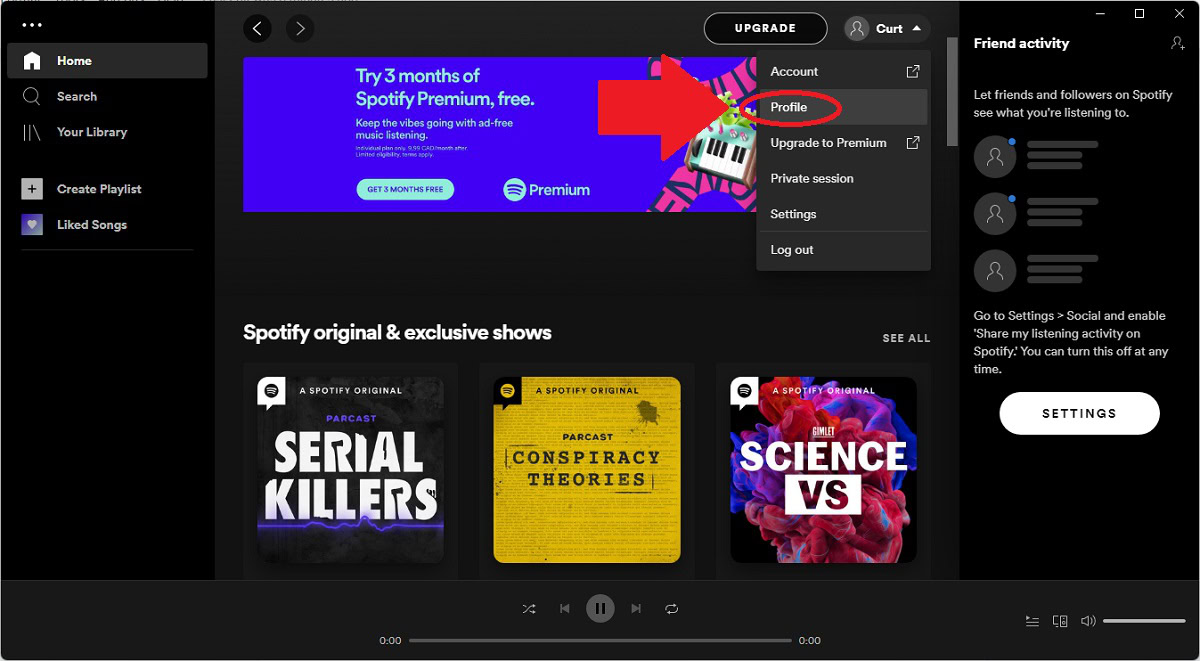Open the Science Vs podcast

click(823, 470)
